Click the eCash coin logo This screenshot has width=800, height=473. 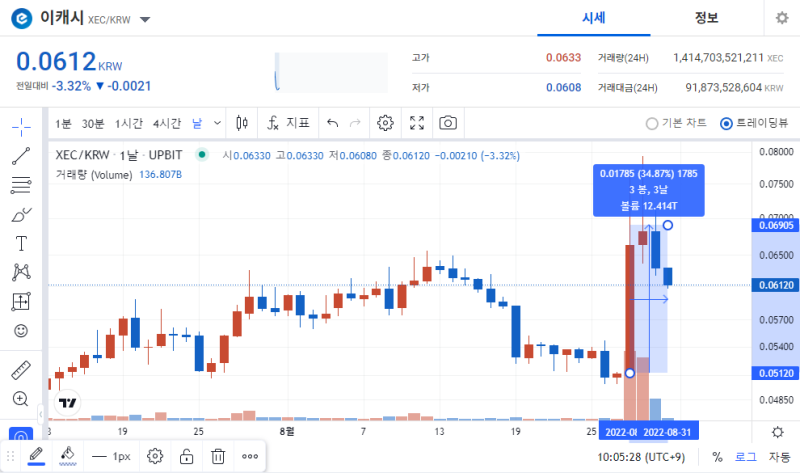pyautogui.click(x=21, y=19)
